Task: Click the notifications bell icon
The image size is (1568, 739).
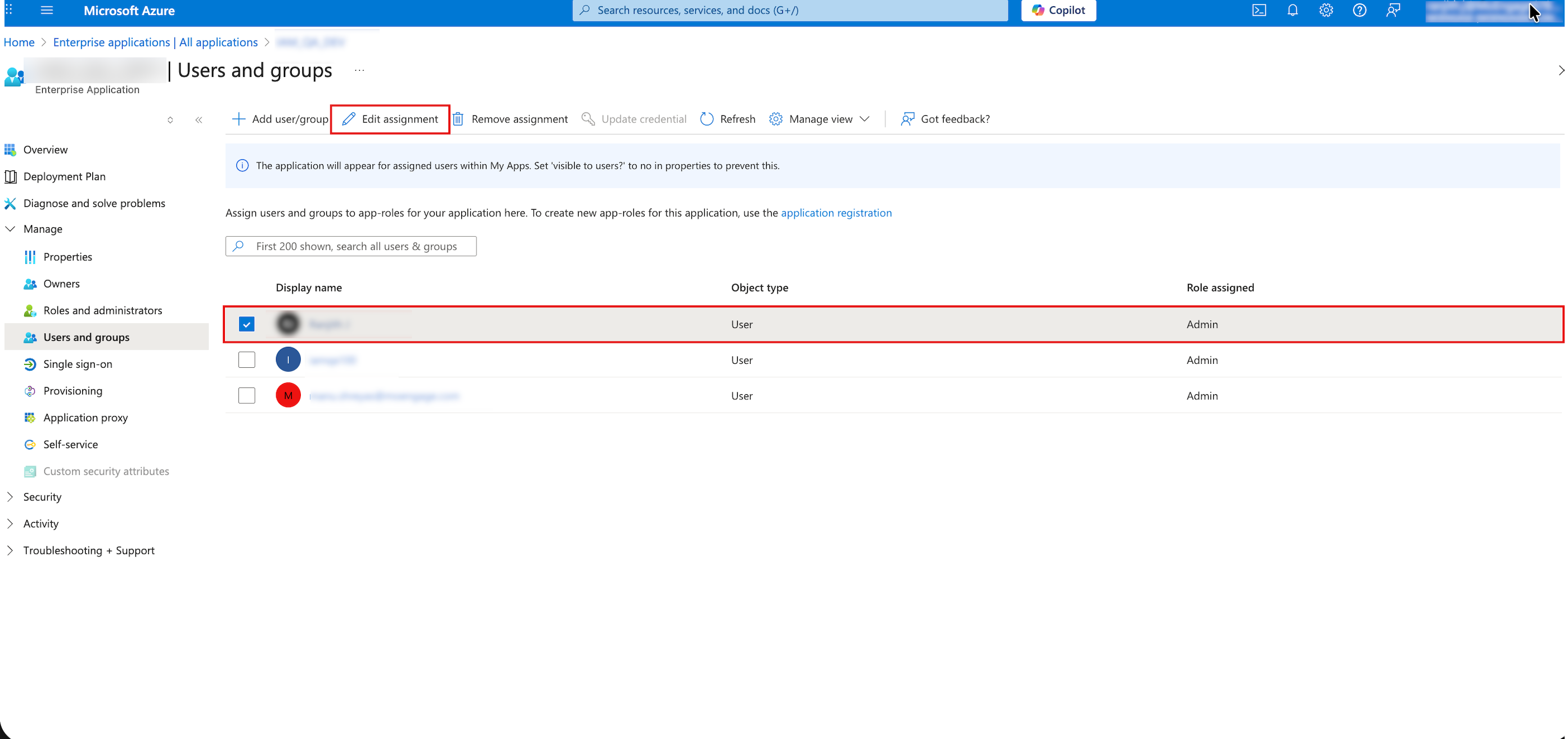Action: [1292, 10]
